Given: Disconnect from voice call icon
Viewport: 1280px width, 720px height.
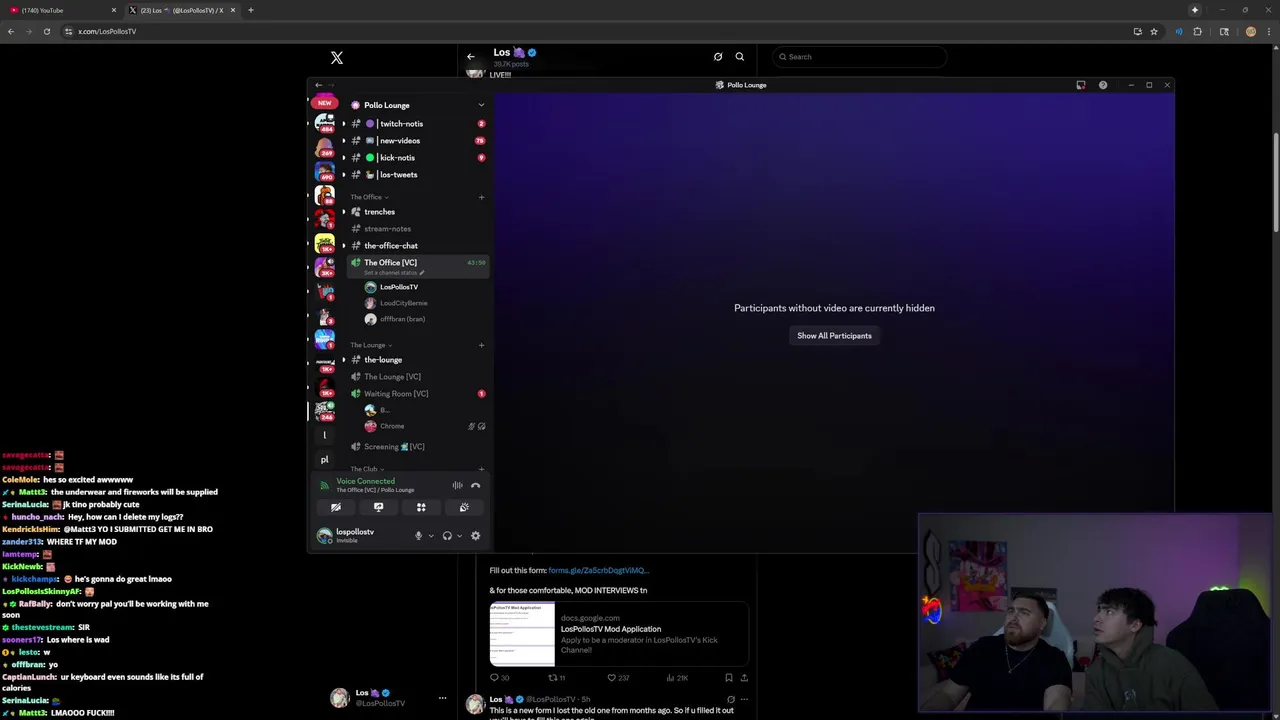Looking at the screenshot, I should coord(476,486).
